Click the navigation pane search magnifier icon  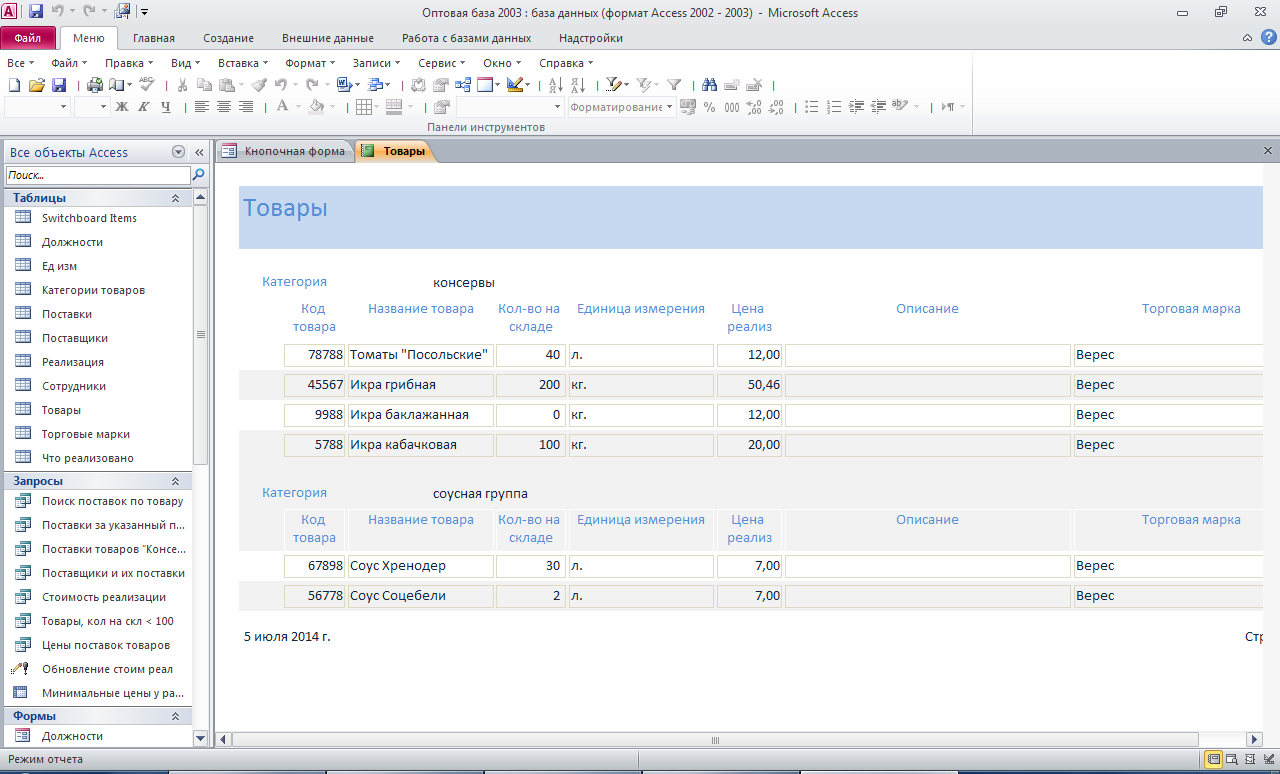[198, 175]
